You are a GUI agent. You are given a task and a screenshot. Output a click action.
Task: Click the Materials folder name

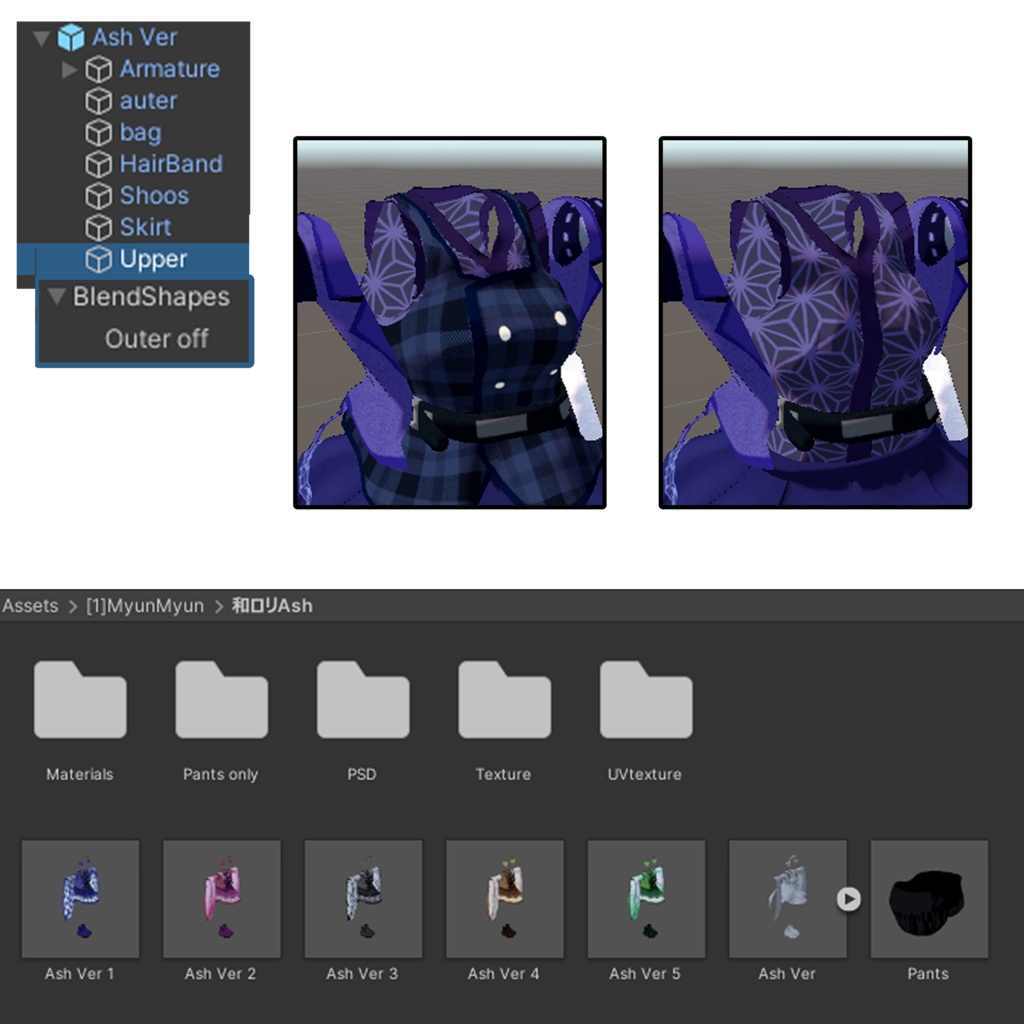80,775
